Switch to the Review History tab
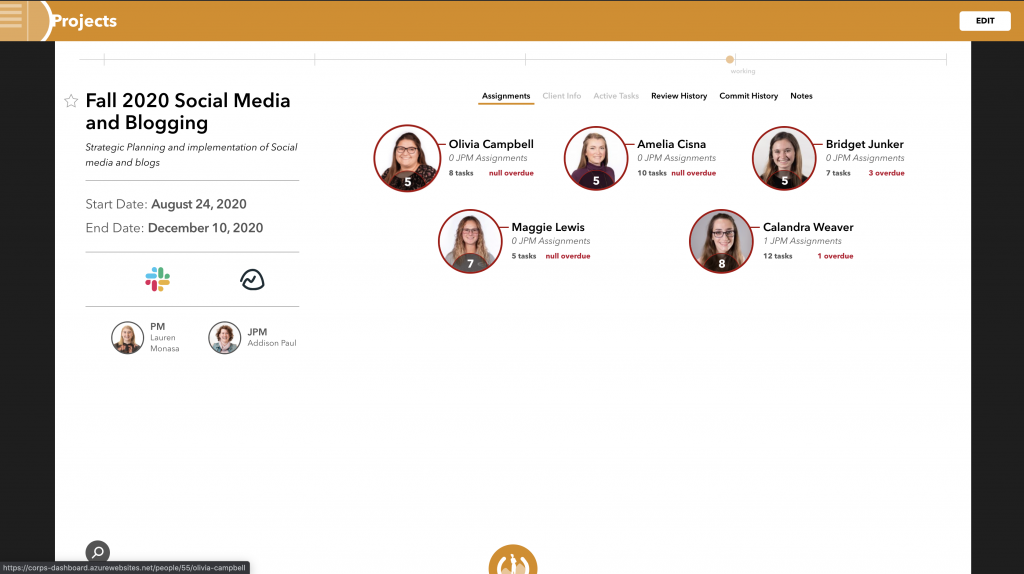This screenshot has height=574, width=1024. [x=679, y=96]
